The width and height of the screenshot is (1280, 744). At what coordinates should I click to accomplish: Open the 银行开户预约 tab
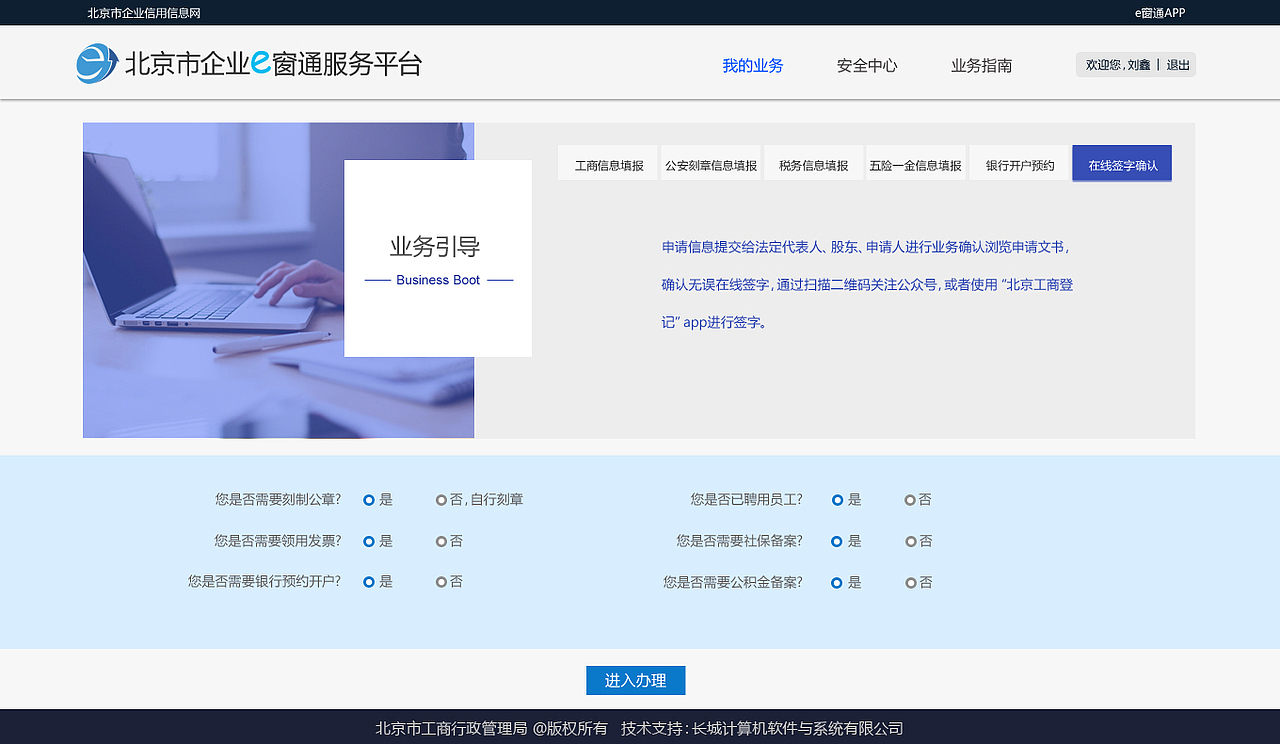point(1019,163)
